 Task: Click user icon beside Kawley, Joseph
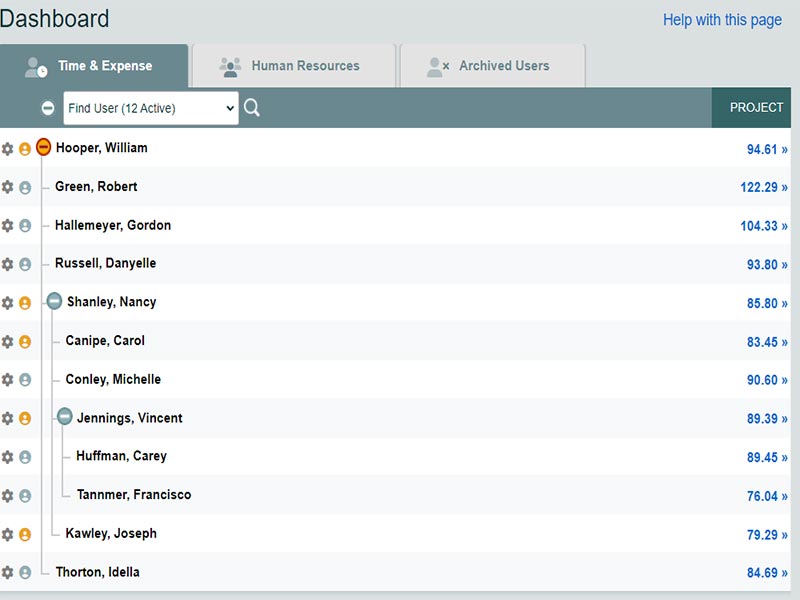coord(25,535)
